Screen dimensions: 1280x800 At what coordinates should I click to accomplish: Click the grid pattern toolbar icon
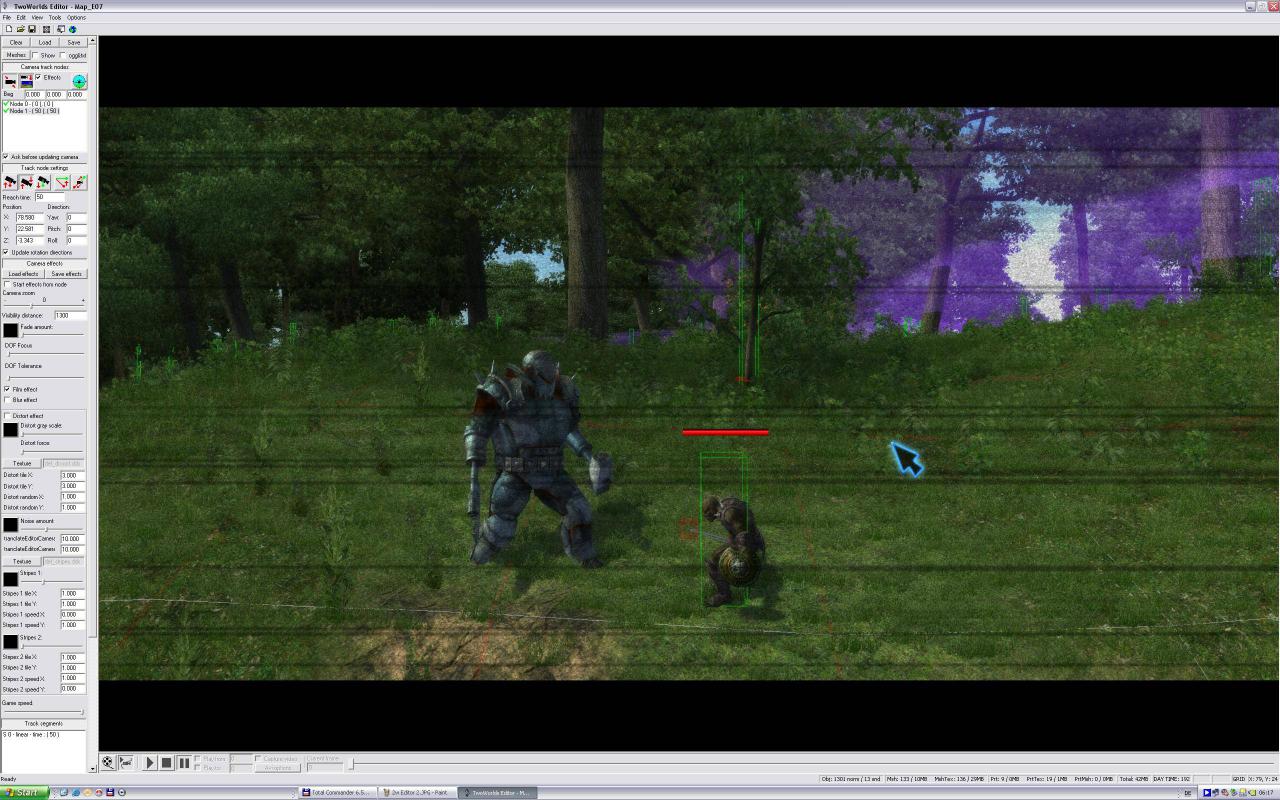pos(46,29)
